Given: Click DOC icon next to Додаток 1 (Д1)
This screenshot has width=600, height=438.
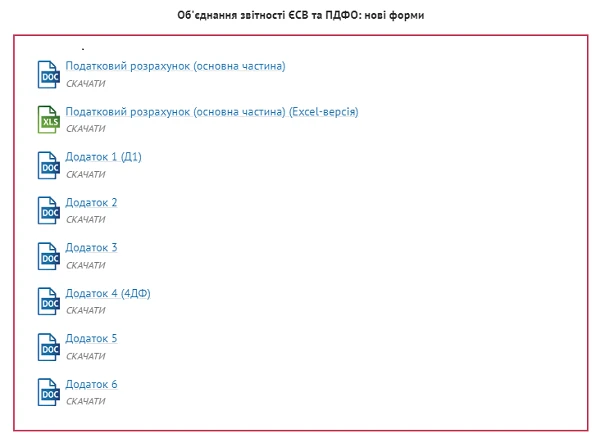Looking at the screenshot, I should point(49,164).
